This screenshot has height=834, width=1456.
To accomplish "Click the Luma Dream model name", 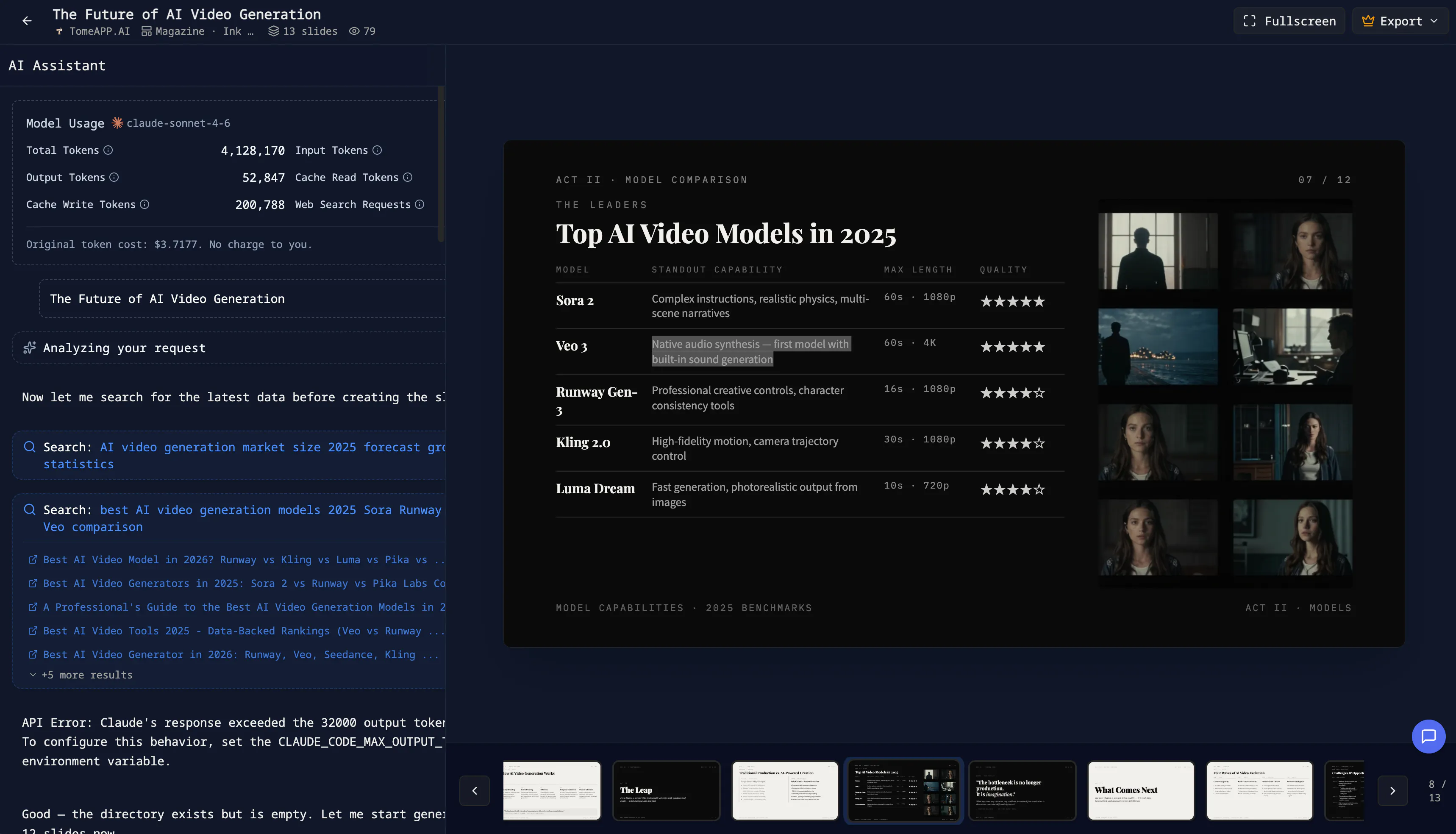I will point(595,489).
